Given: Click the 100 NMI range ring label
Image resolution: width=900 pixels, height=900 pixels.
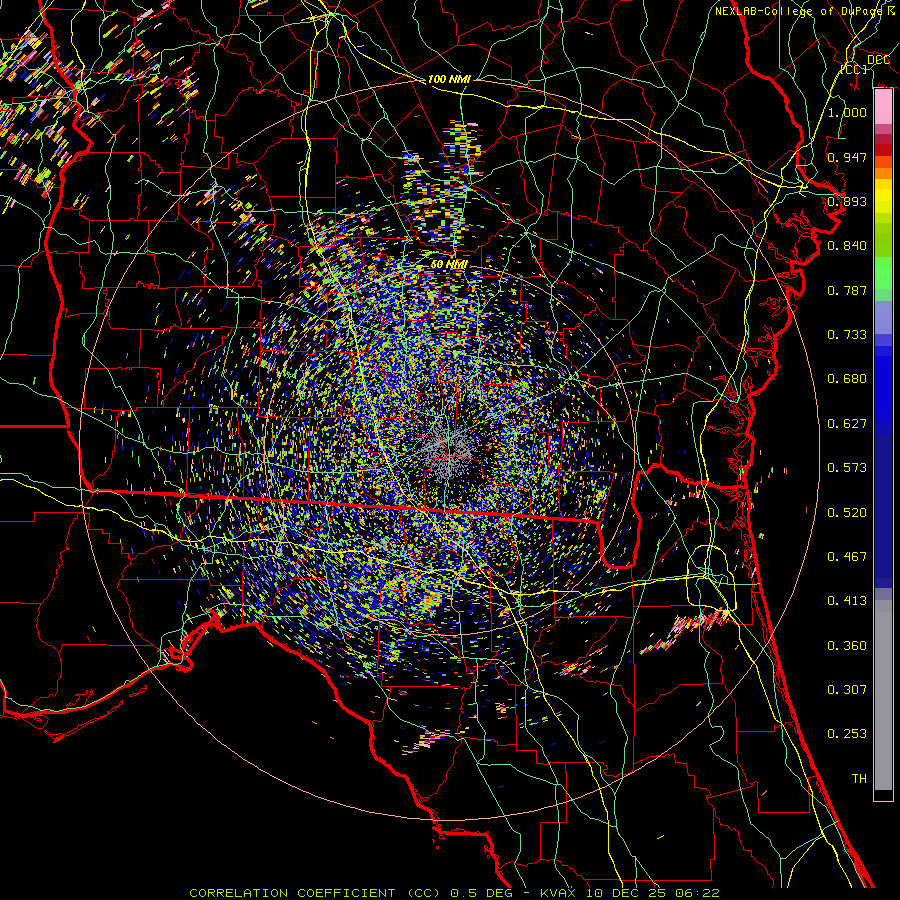Looking at the screenshot, I should (x=449, y=79).
